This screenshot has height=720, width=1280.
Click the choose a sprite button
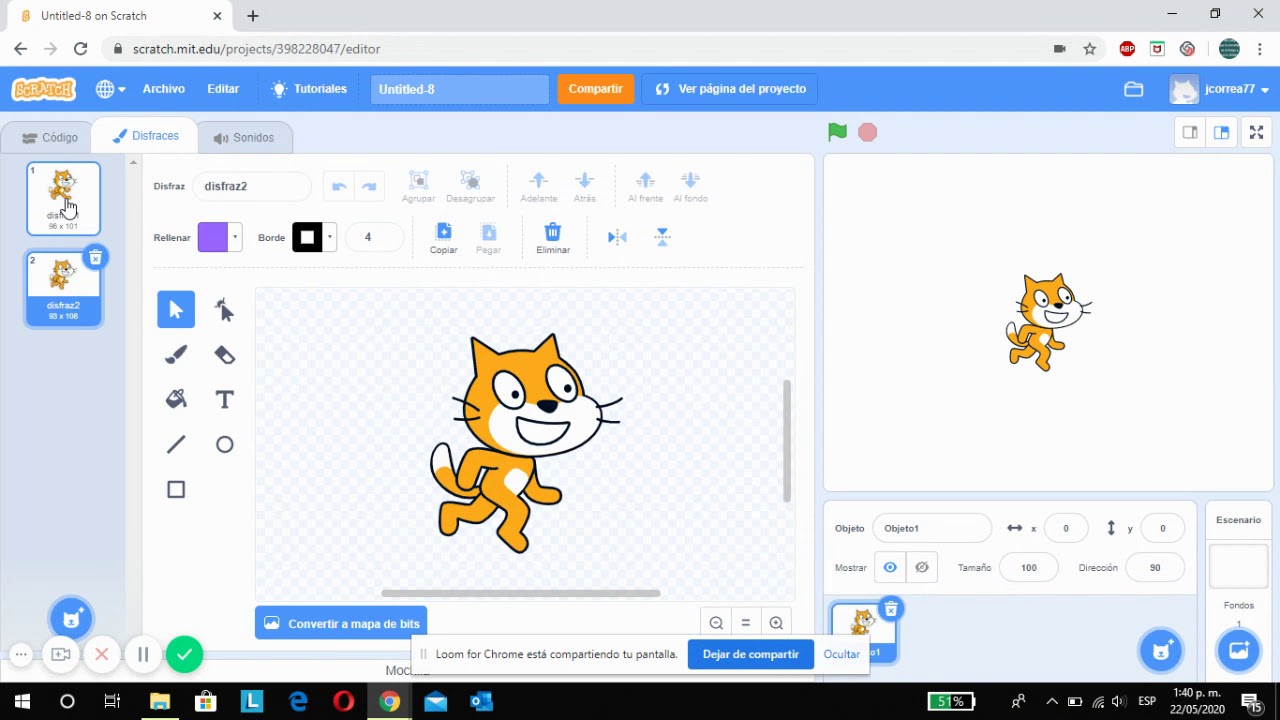point(1161,651)
